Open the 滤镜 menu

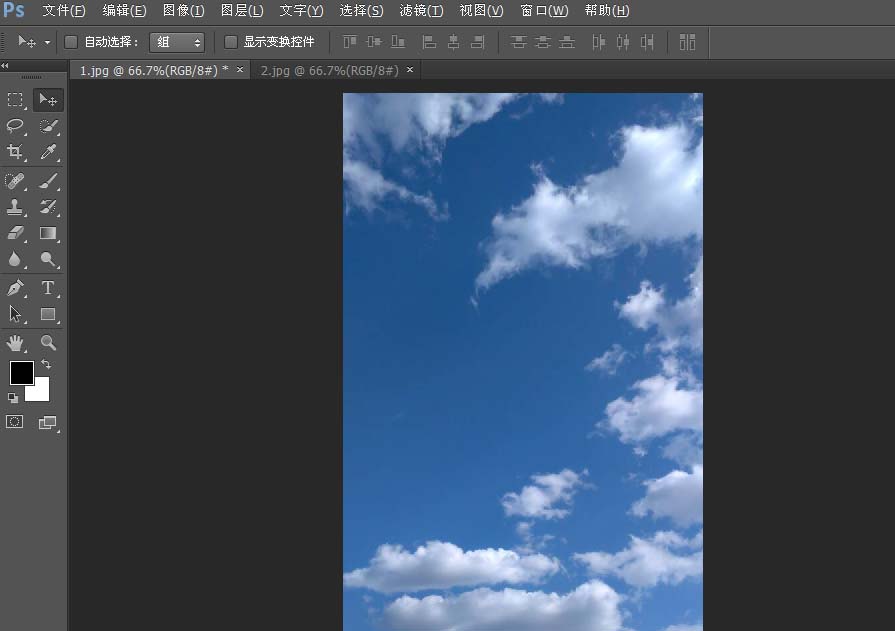(x=421, y=11)
